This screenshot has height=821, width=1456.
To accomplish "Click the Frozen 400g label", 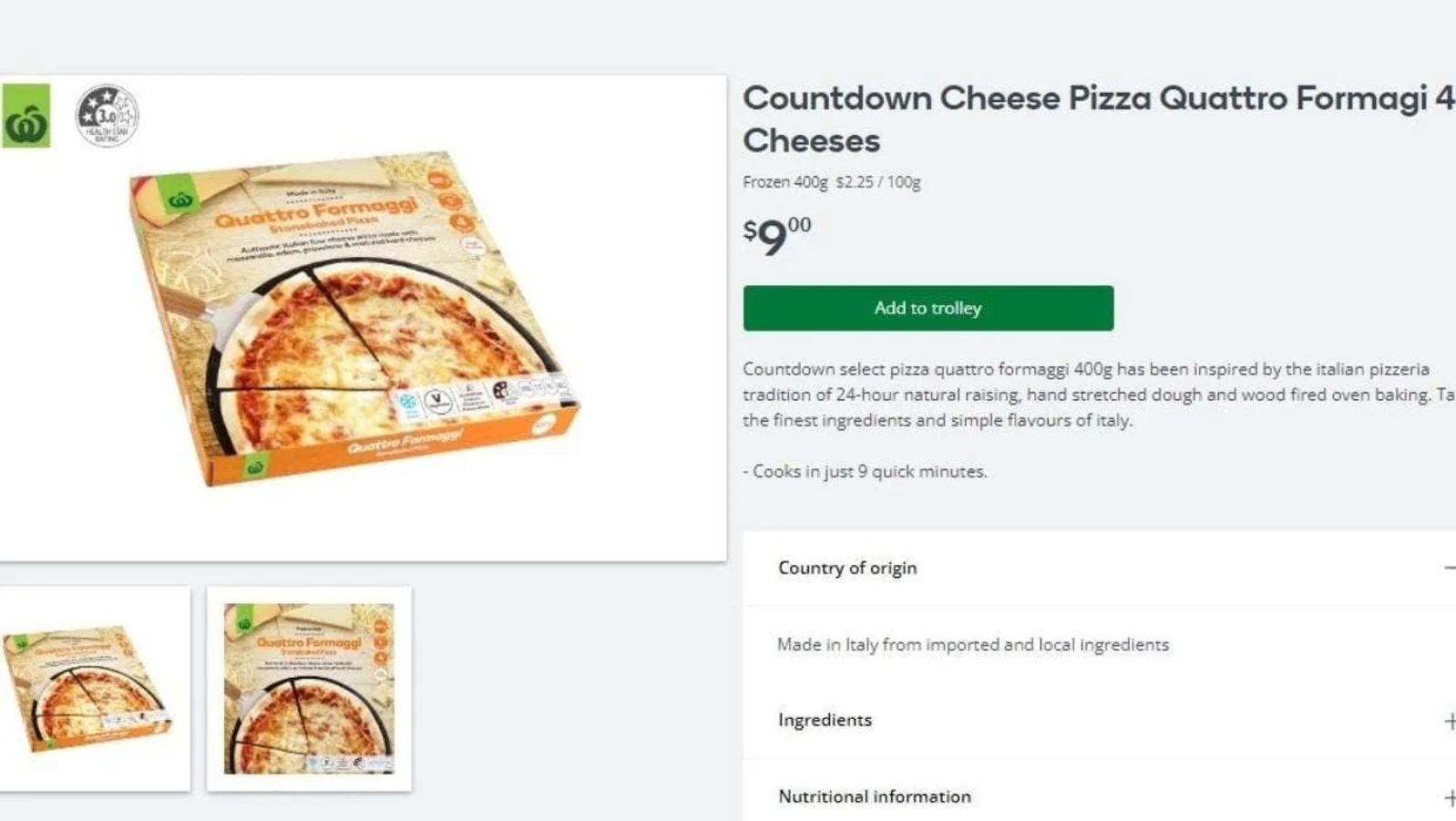I will pyautogui.click(x=784, y=182).
